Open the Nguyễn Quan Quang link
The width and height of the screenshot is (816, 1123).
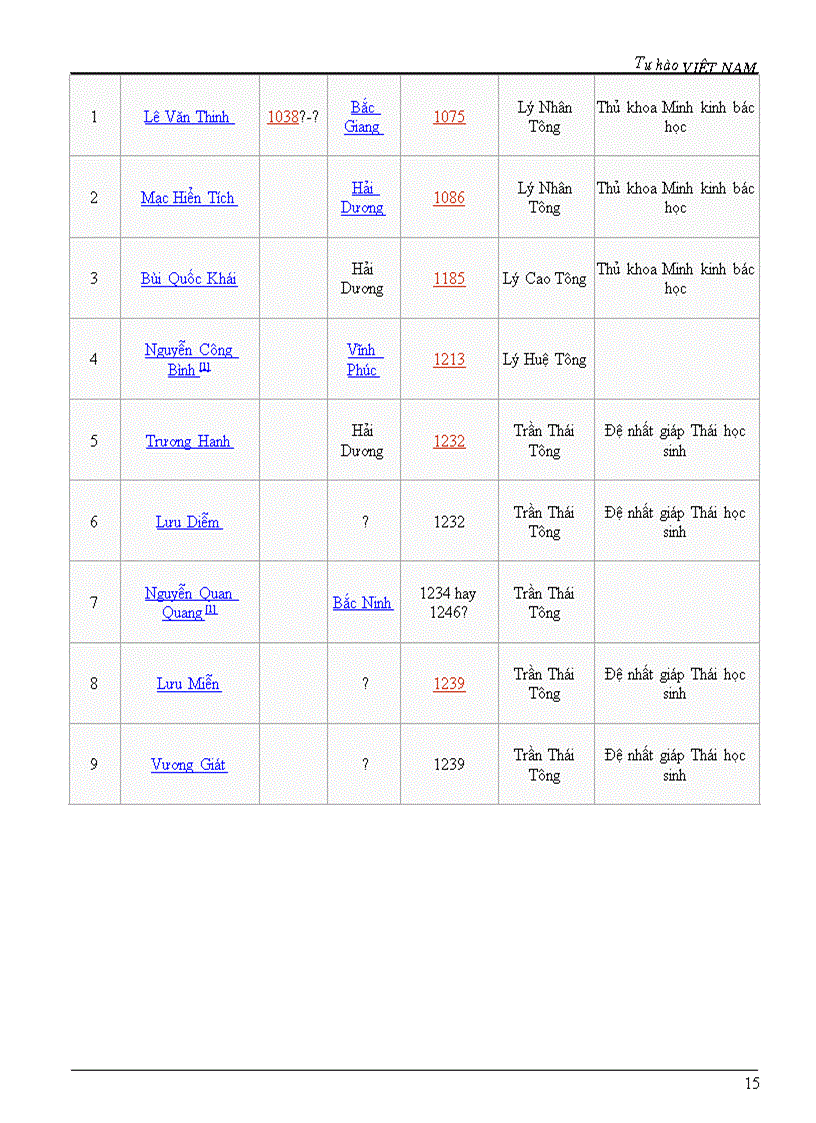[x=188, y=594]
